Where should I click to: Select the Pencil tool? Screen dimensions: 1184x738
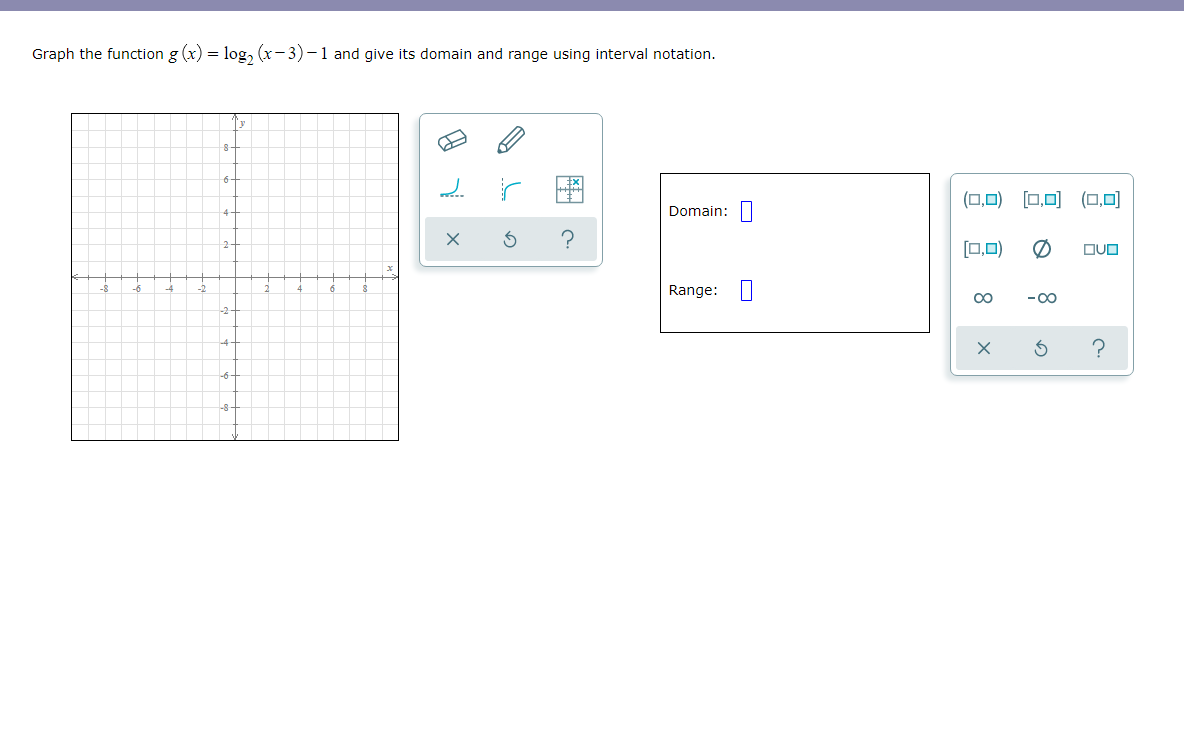[510, 139]
